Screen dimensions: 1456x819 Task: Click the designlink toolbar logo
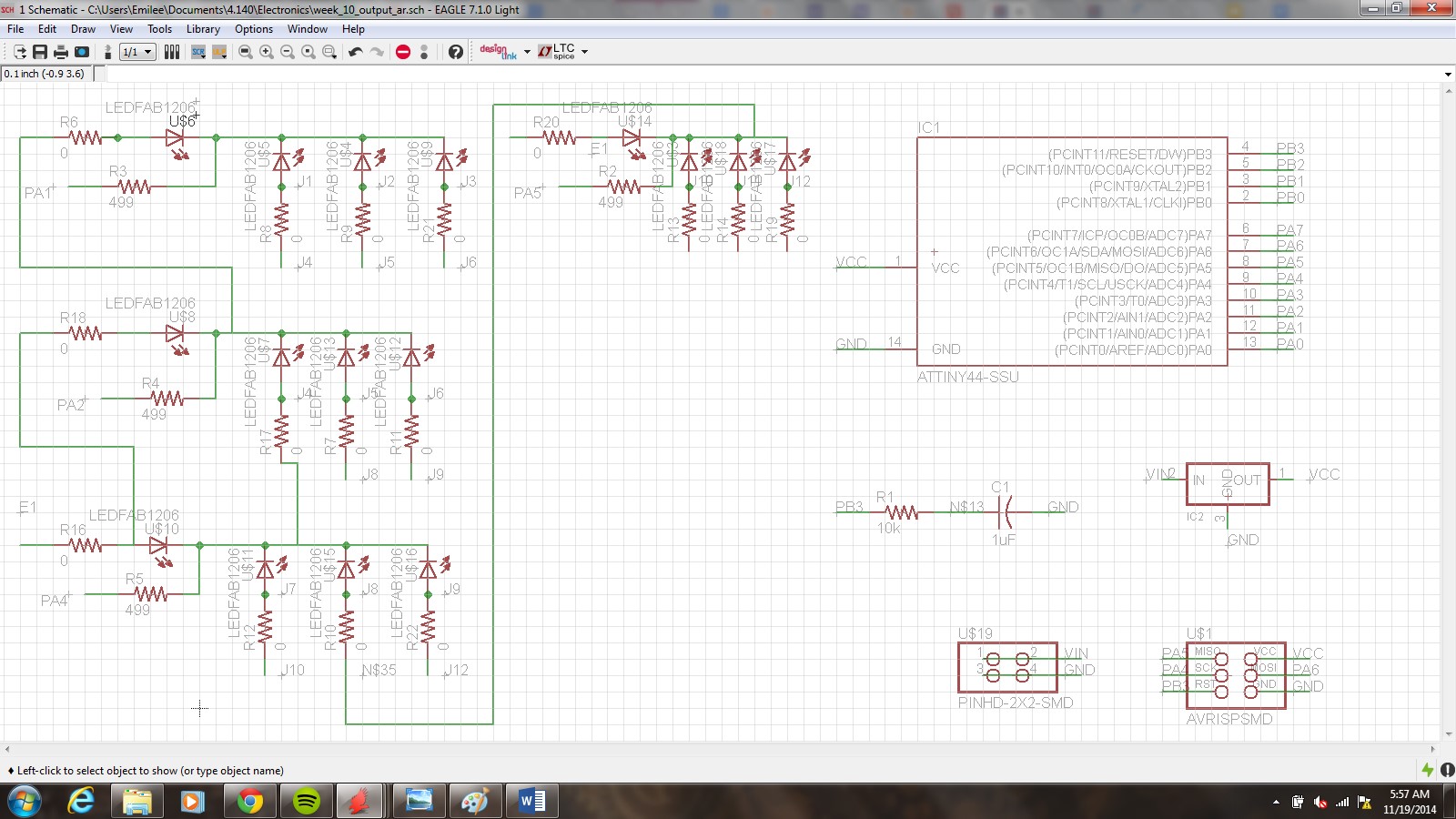click(x=498, y=52)
